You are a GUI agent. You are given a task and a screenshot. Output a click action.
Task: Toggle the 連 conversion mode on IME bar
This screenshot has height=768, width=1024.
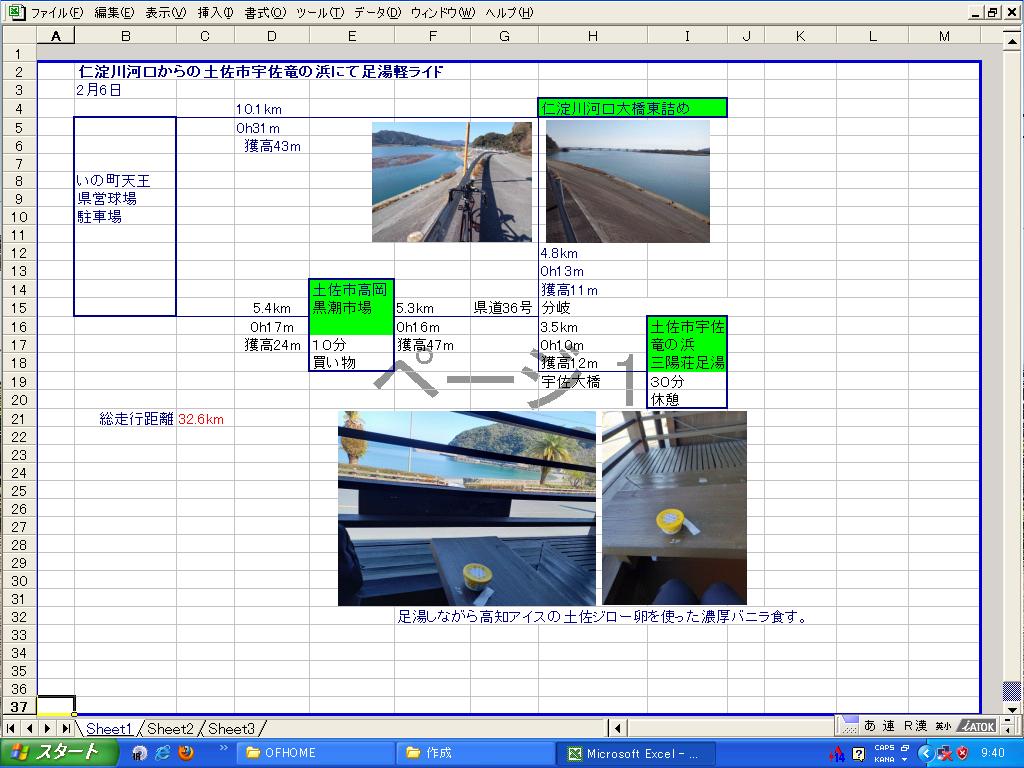pos(889,726)
